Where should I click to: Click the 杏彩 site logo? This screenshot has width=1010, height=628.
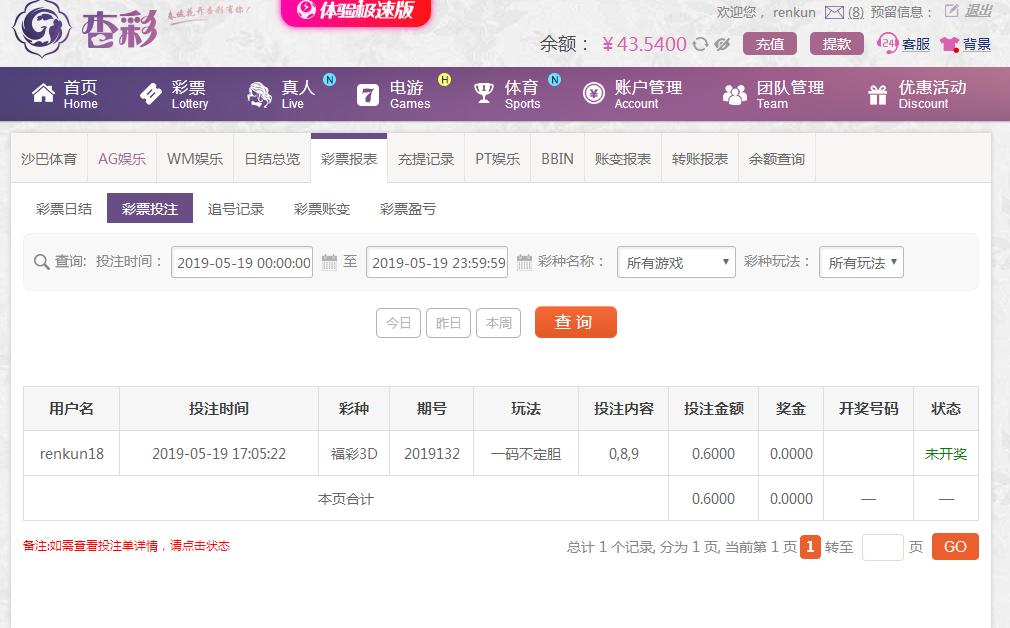(x=86, y=28)
